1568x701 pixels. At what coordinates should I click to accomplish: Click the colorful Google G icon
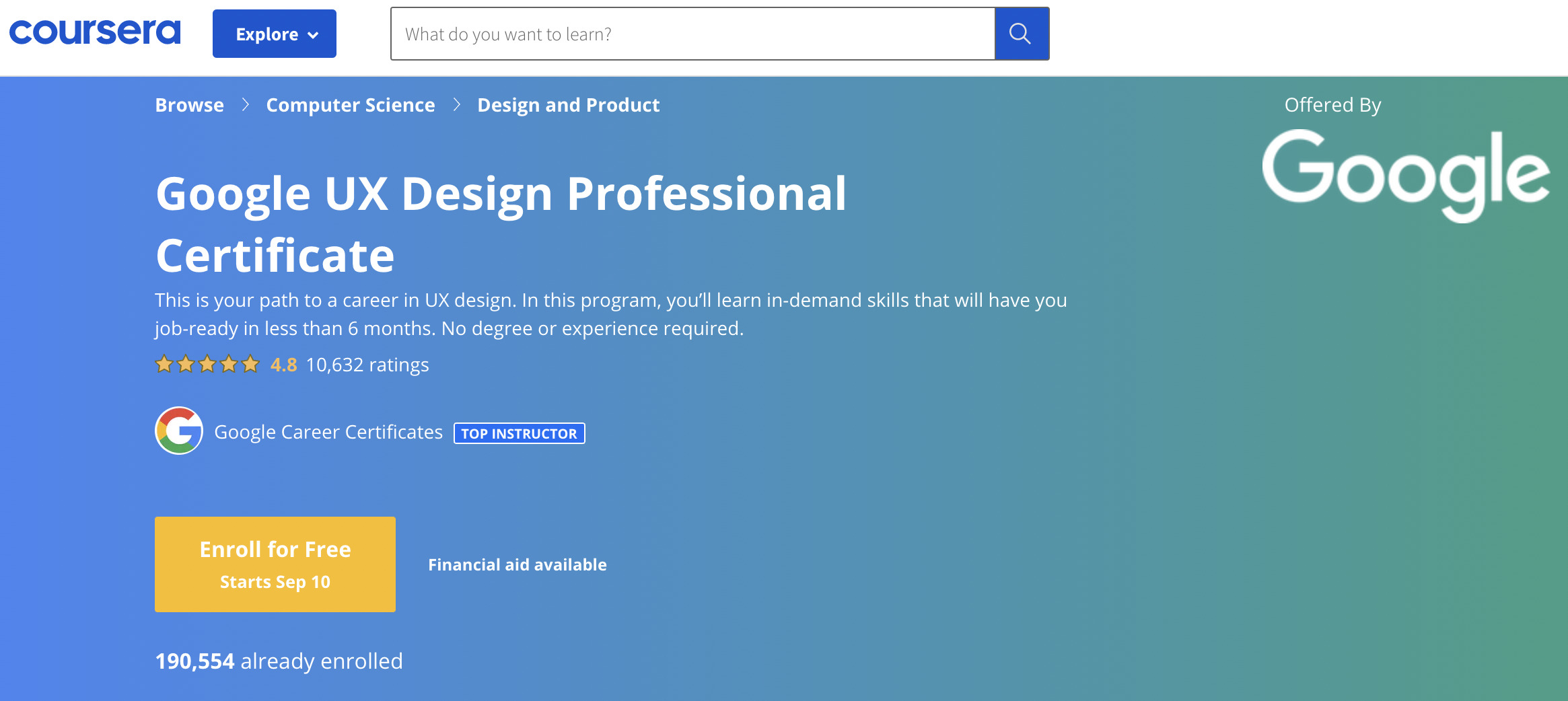coord(179,431)
